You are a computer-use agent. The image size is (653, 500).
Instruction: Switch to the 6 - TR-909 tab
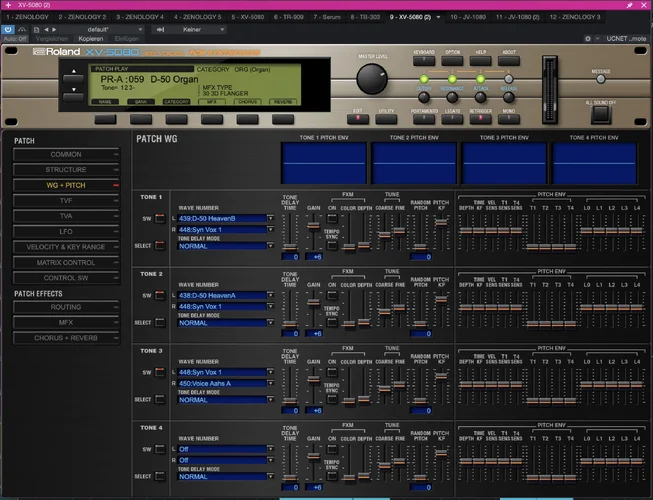pyautogui.click(x=289, y=17)
